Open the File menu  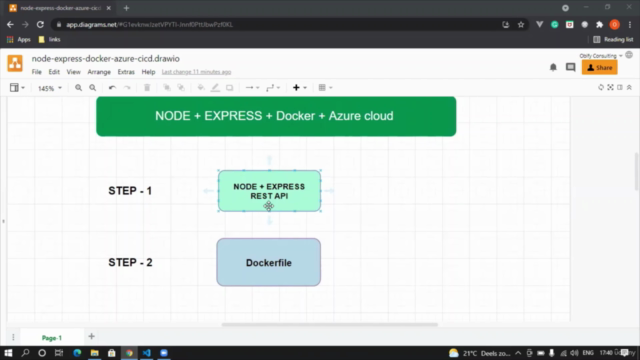click(37, 72)
